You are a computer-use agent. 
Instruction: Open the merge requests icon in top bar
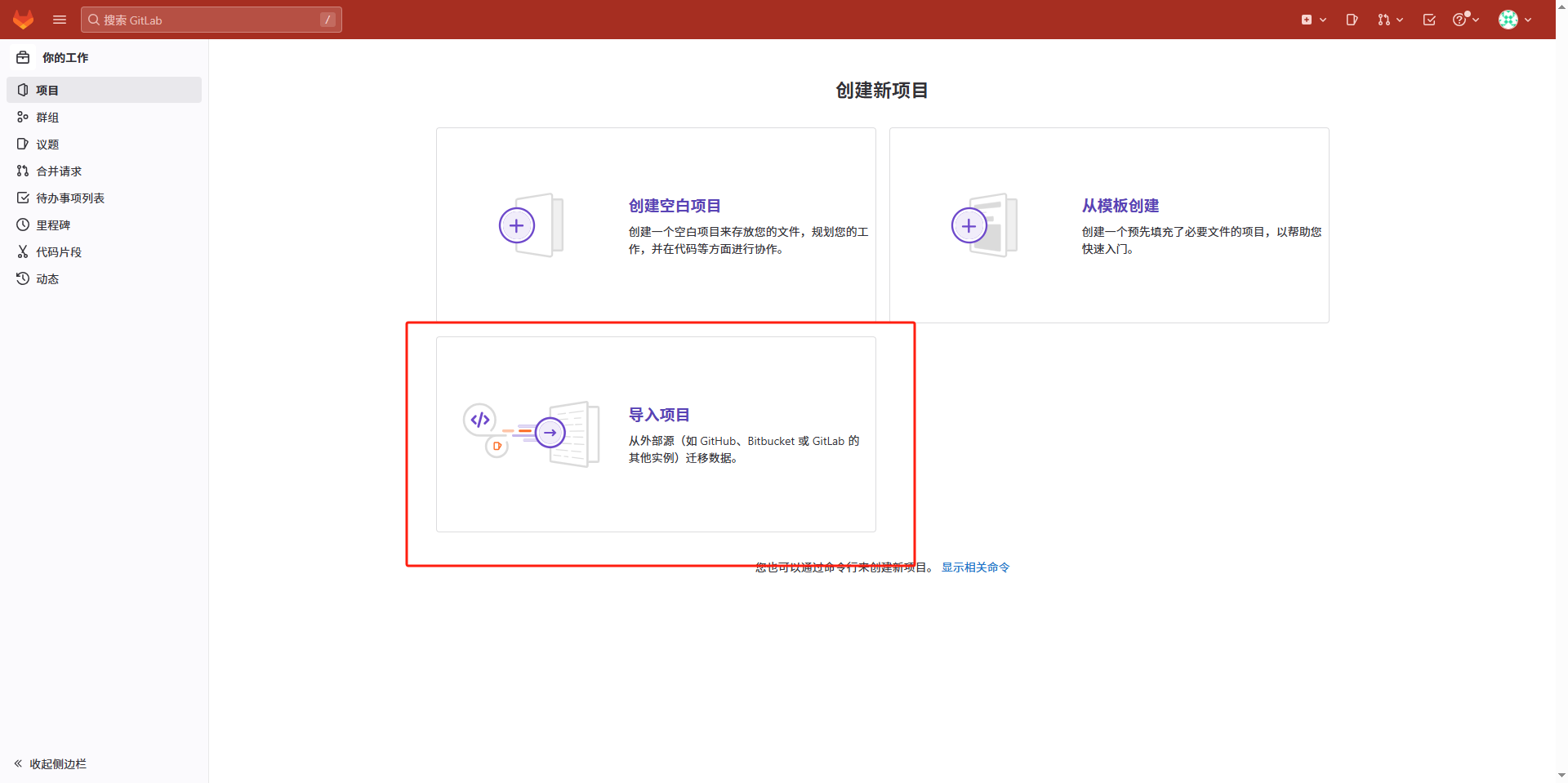pos(1383,20)
